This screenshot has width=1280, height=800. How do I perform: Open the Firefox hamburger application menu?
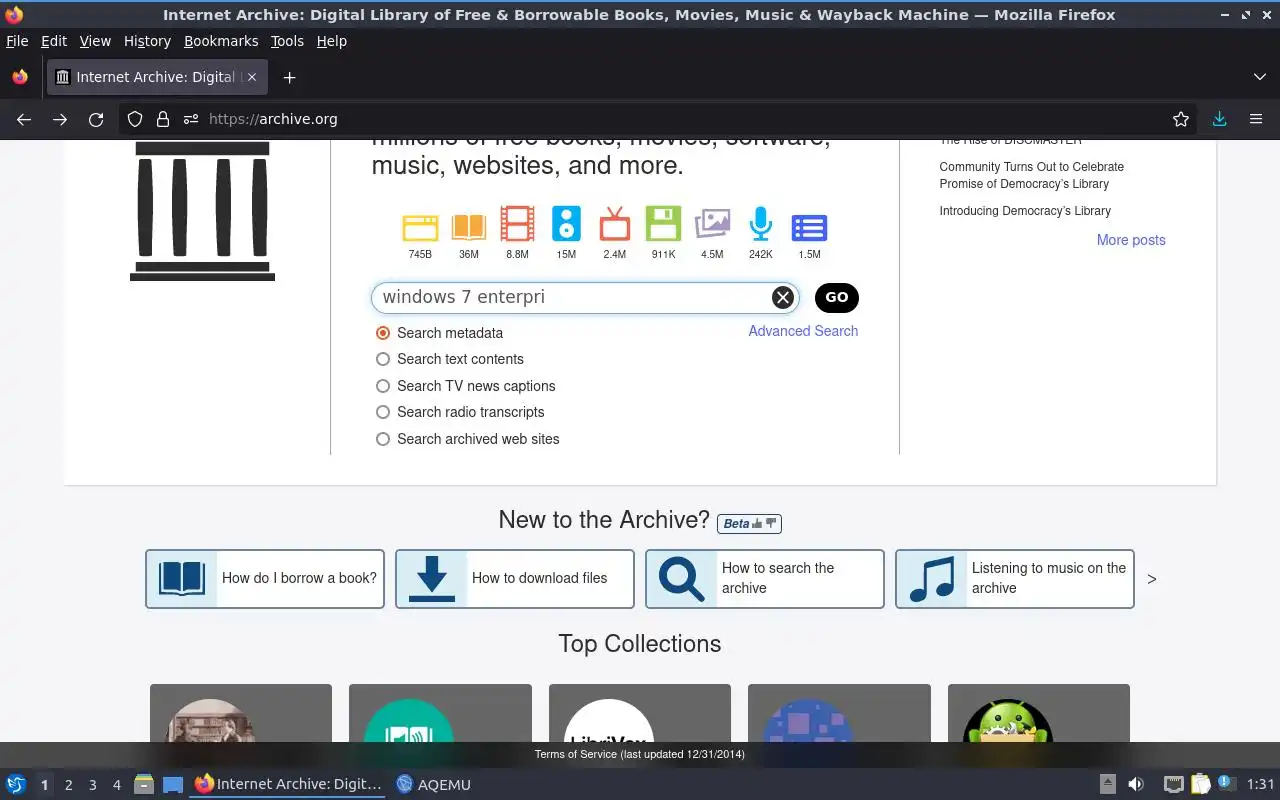pos(1256,119)
